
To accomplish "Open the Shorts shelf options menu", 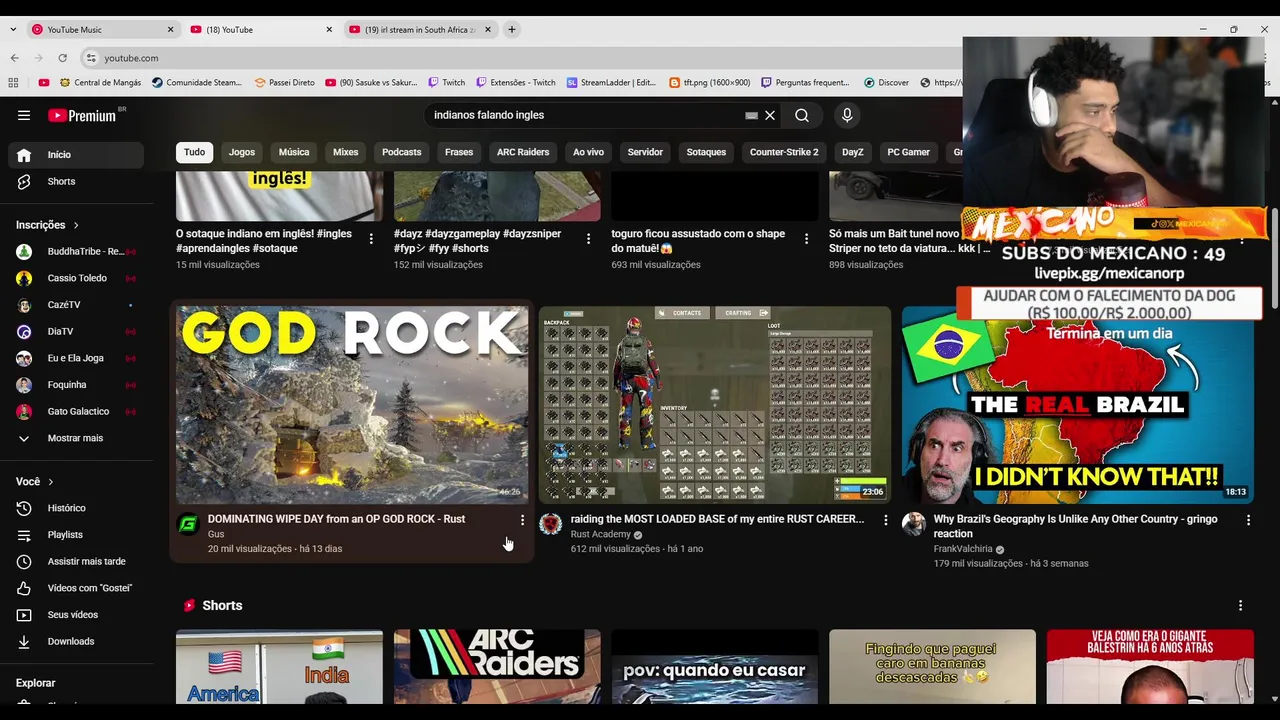I will tap(1240, 606).
